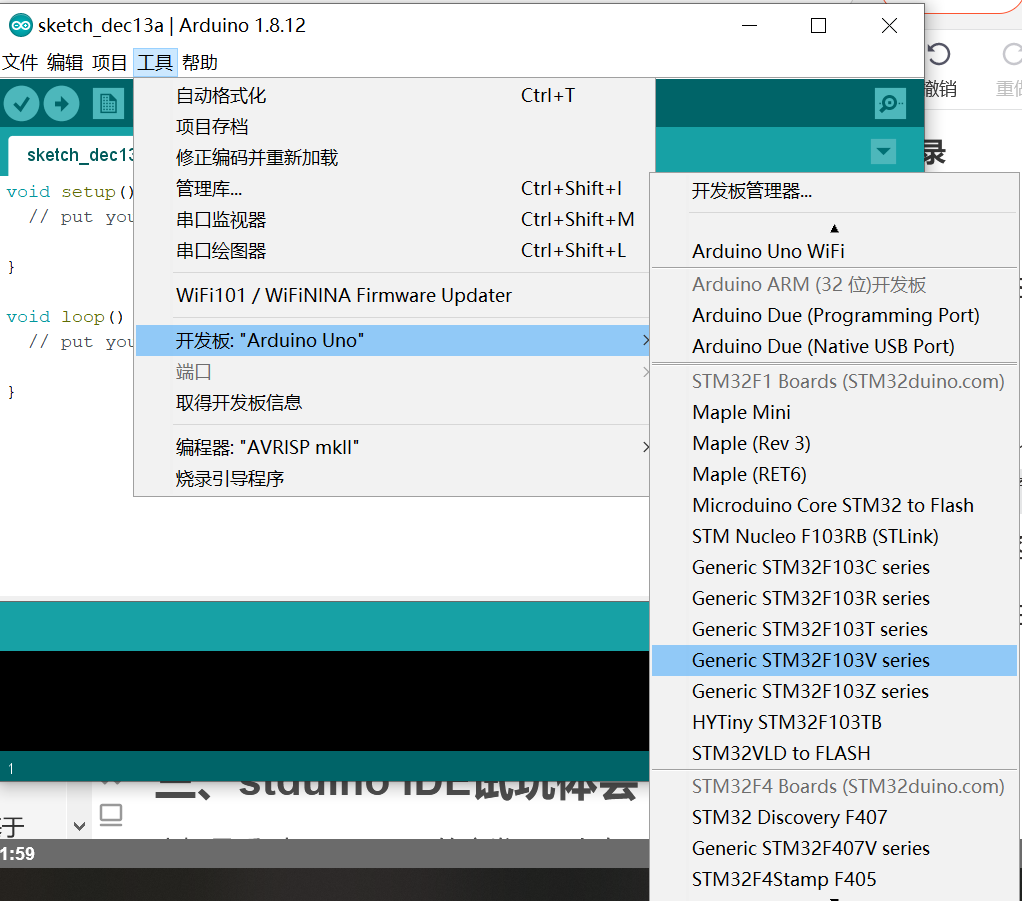Open 串口绘图器 menu entry

tap(394, 250)
